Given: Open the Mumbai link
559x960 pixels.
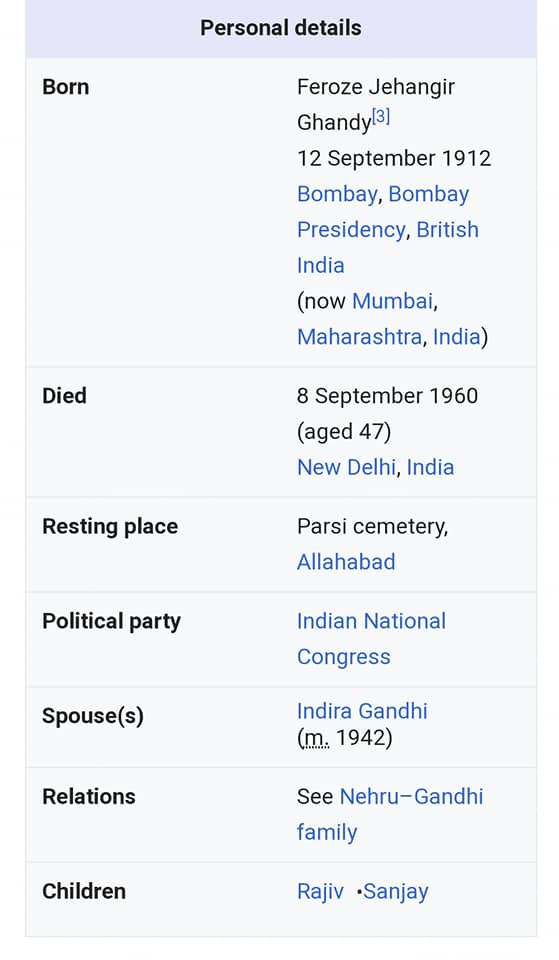Looking at the screenshot, I should 392,301.
